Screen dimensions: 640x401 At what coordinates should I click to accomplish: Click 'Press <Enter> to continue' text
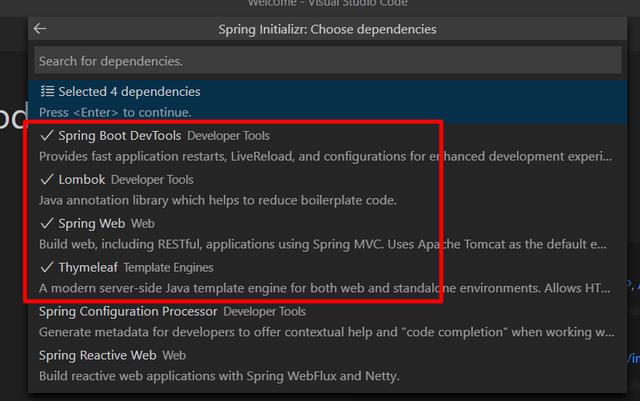(116, 112)
